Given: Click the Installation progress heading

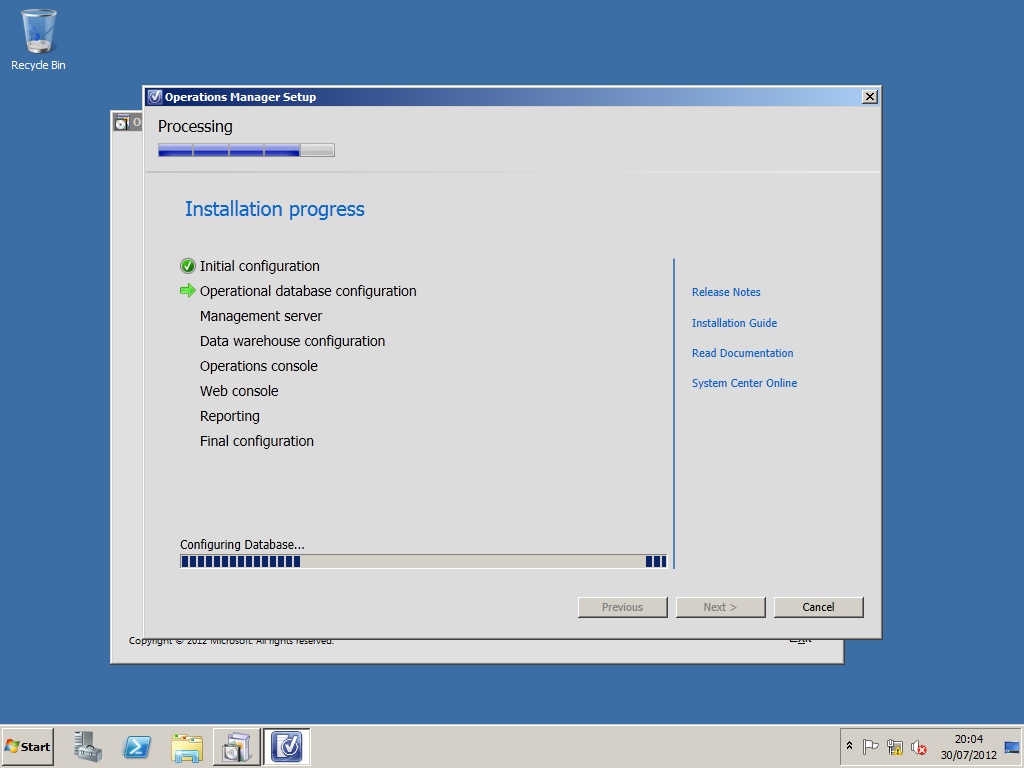Looking at the screenshot, I should coord(274,209).
